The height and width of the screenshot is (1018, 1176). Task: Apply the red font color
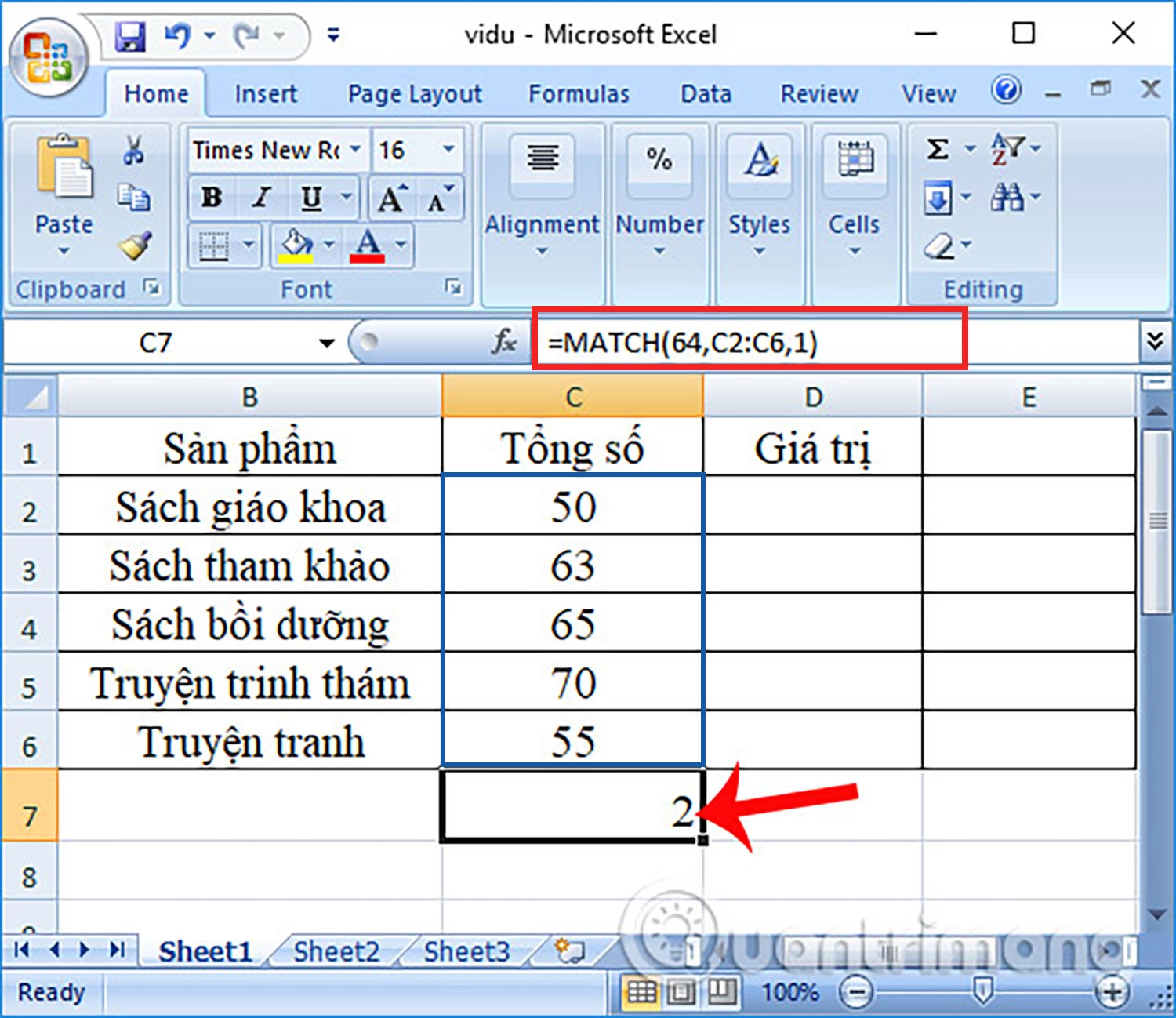(x=368, y=245)
